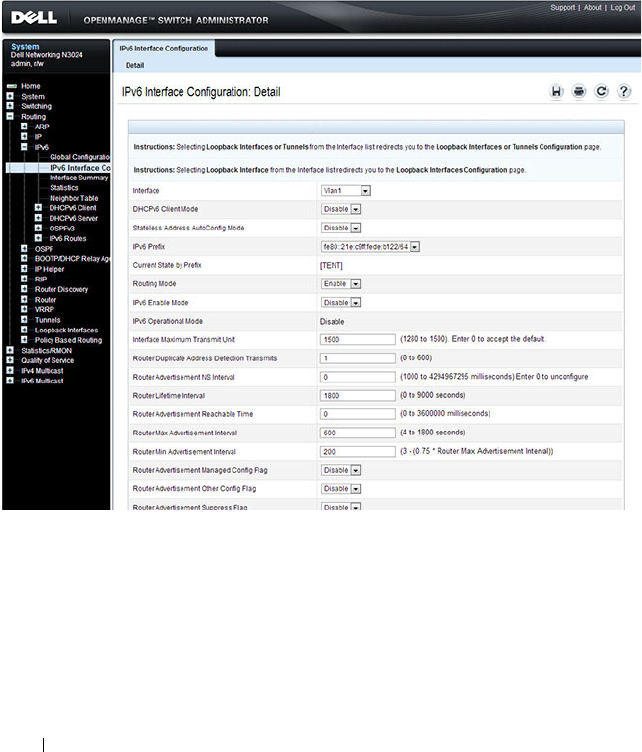Viewport: 642px width, 752px height.
Task: Expand the ARP tree node
Action: pyautogui.click(x=24, y=127)
